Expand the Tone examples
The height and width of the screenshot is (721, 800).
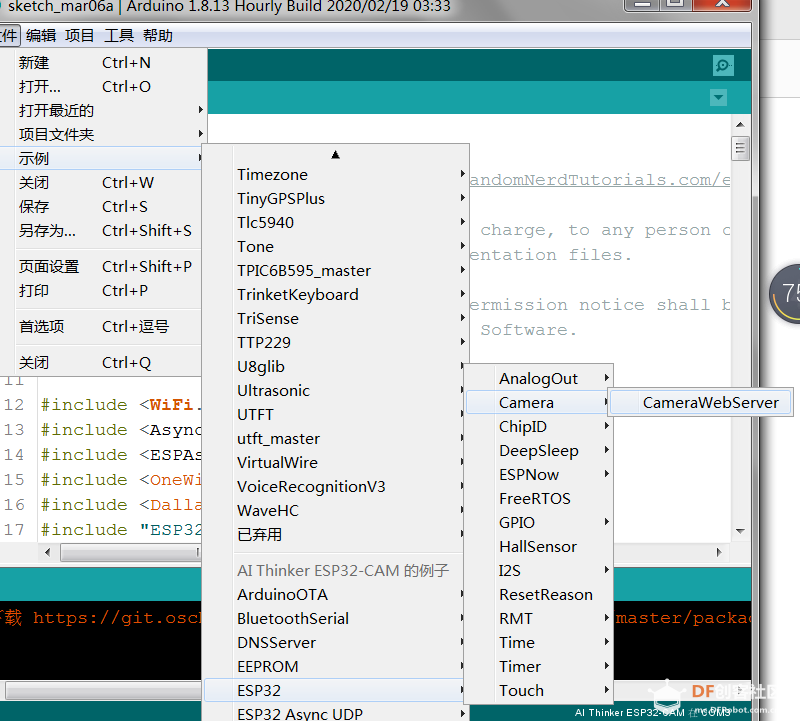click(336, 246)
